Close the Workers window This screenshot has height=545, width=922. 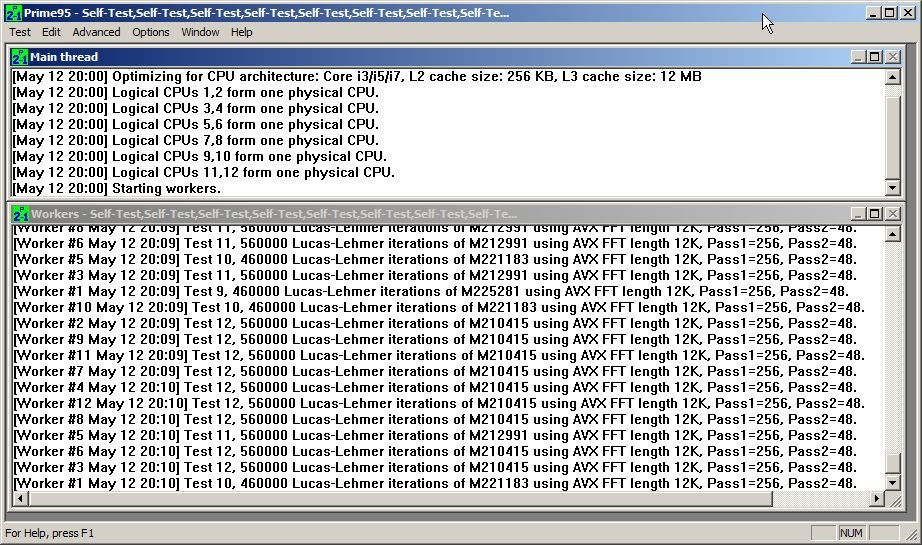893,214
